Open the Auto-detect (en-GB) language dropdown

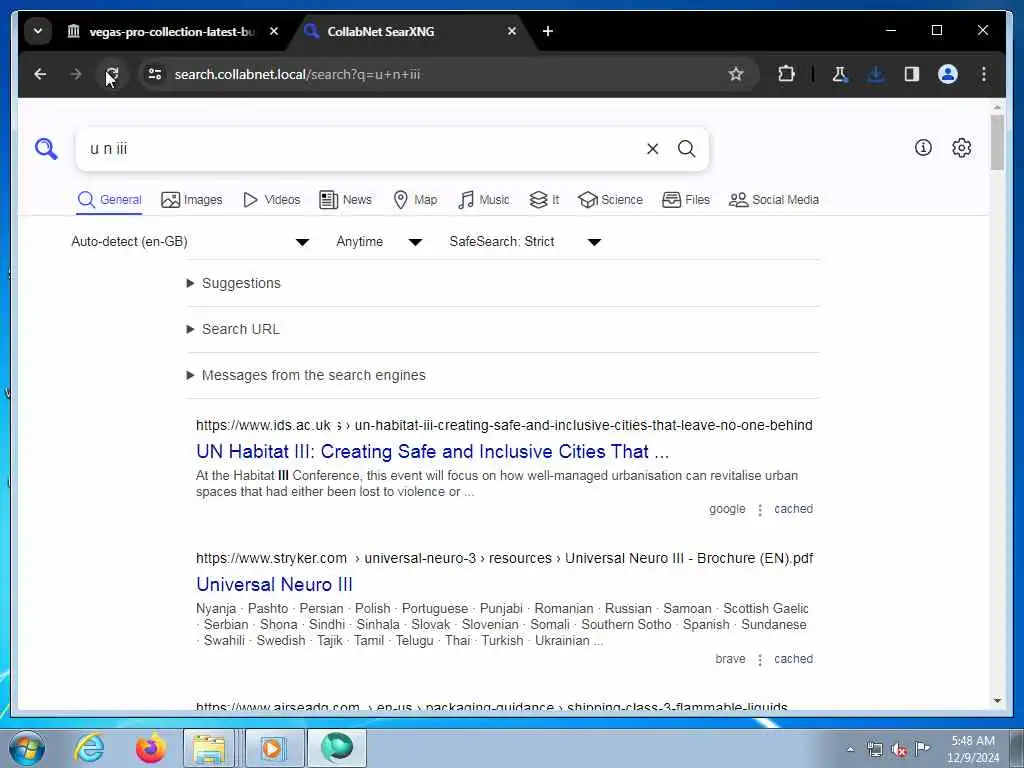click(x=190, y=242)
